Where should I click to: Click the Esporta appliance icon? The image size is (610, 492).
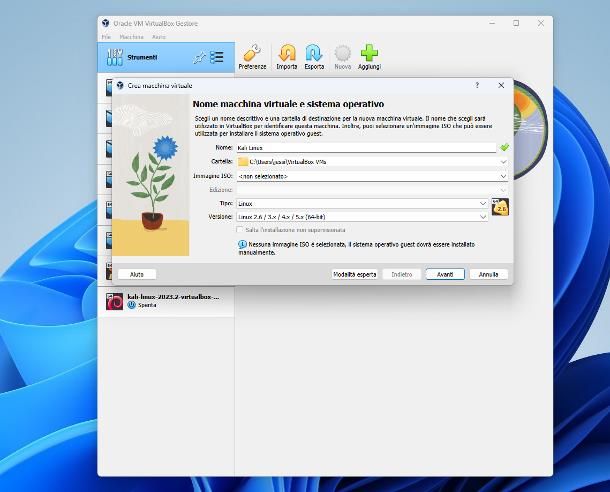[x=314, y=53]
